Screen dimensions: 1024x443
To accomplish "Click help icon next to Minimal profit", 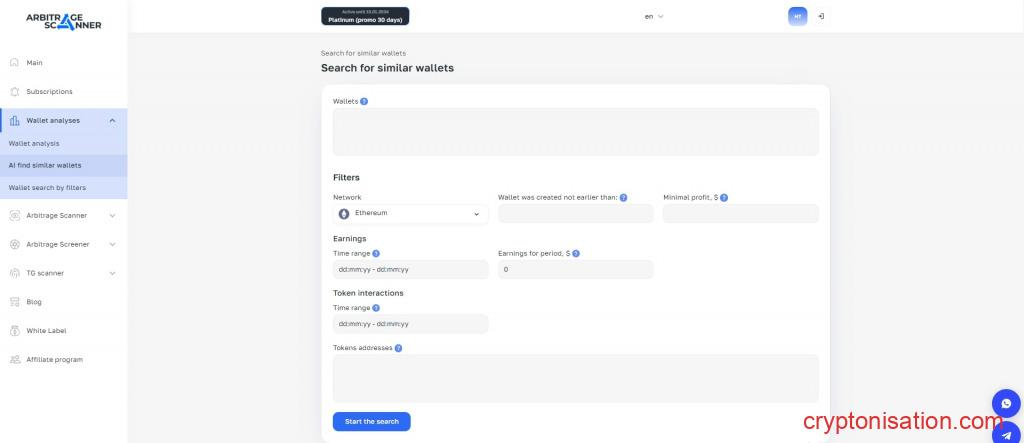I will click(724, 197).
